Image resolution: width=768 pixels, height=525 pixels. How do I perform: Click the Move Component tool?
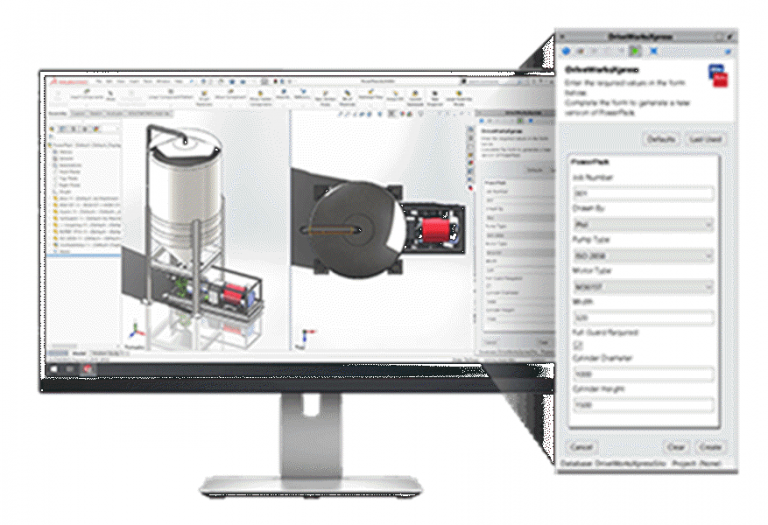(230, 95)
